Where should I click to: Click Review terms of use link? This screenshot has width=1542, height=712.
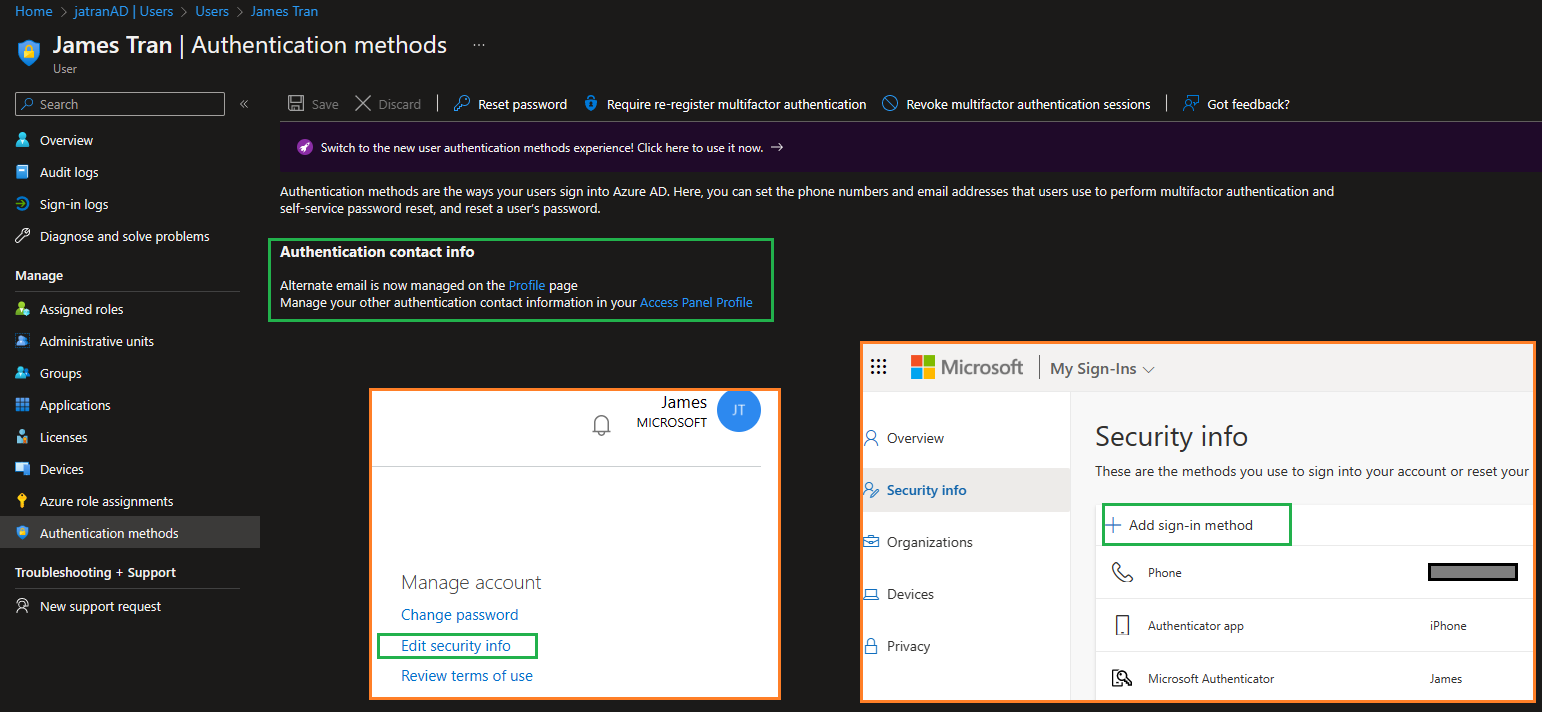[467, 676]
